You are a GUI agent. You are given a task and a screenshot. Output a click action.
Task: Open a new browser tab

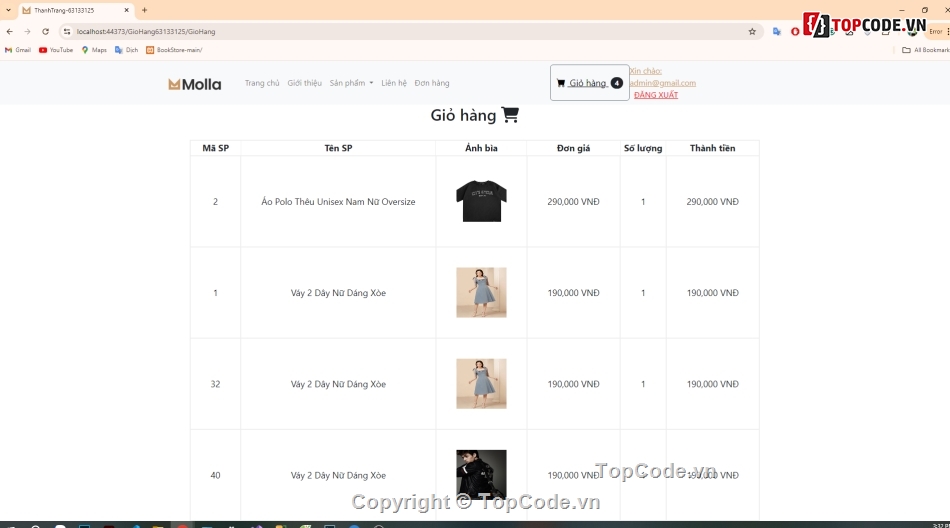[x=144, y=10]
